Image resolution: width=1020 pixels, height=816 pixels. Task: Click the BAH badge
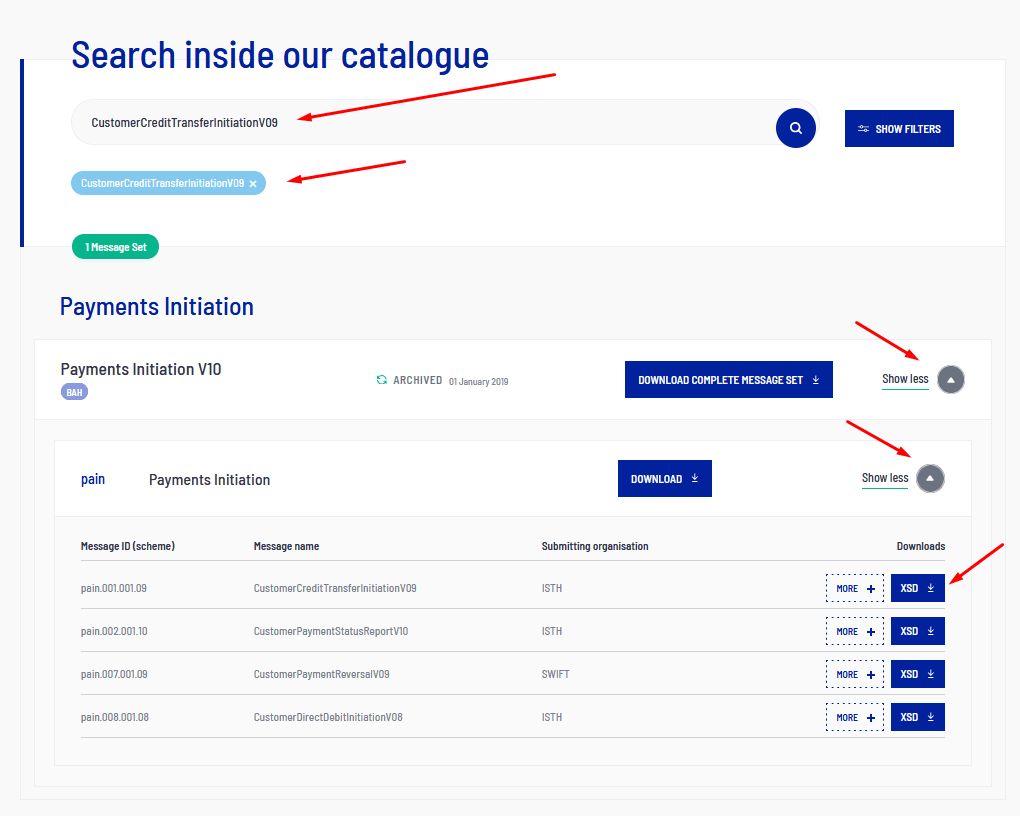point(74,392)
